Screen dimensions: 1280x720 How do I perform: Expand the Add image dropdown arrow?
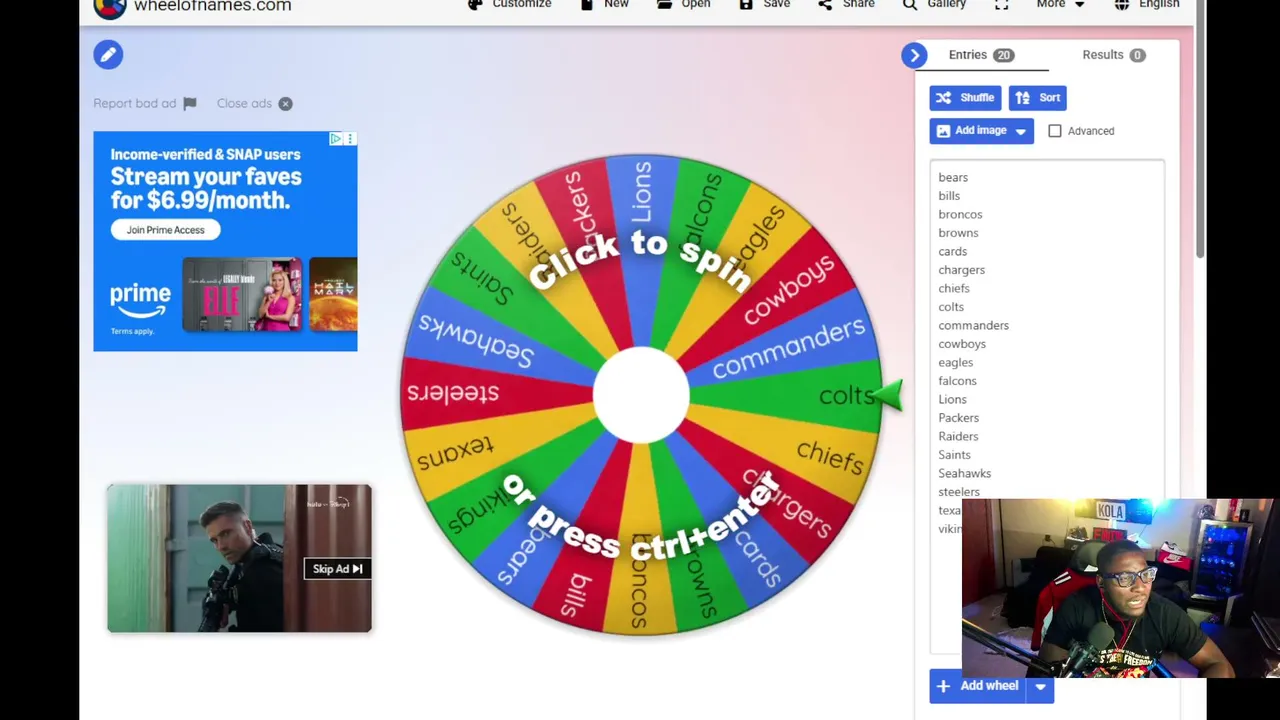(x=1020, y=131)
